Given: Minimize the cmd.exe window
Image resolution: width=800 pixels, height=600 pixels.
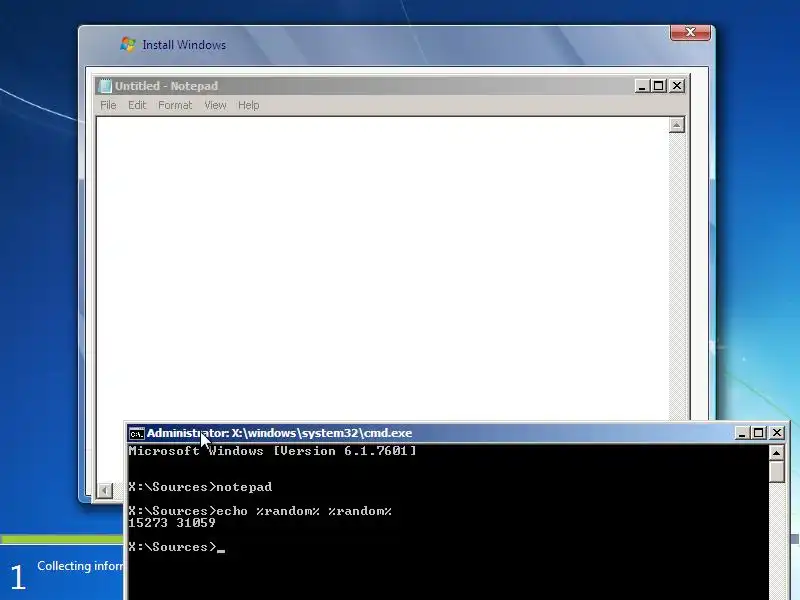Looking at the screenshot, I should [x=742, y=433].
